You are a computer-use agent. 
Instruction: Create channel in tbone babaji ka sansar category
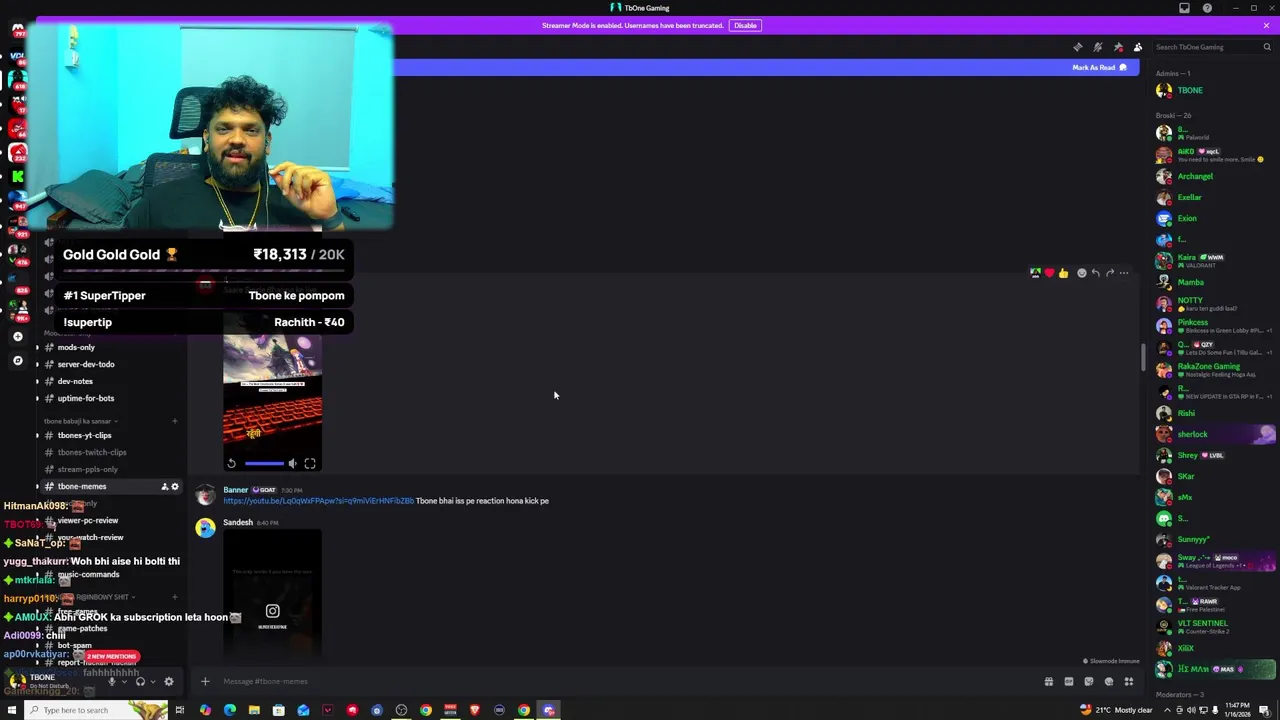point(174,421)
